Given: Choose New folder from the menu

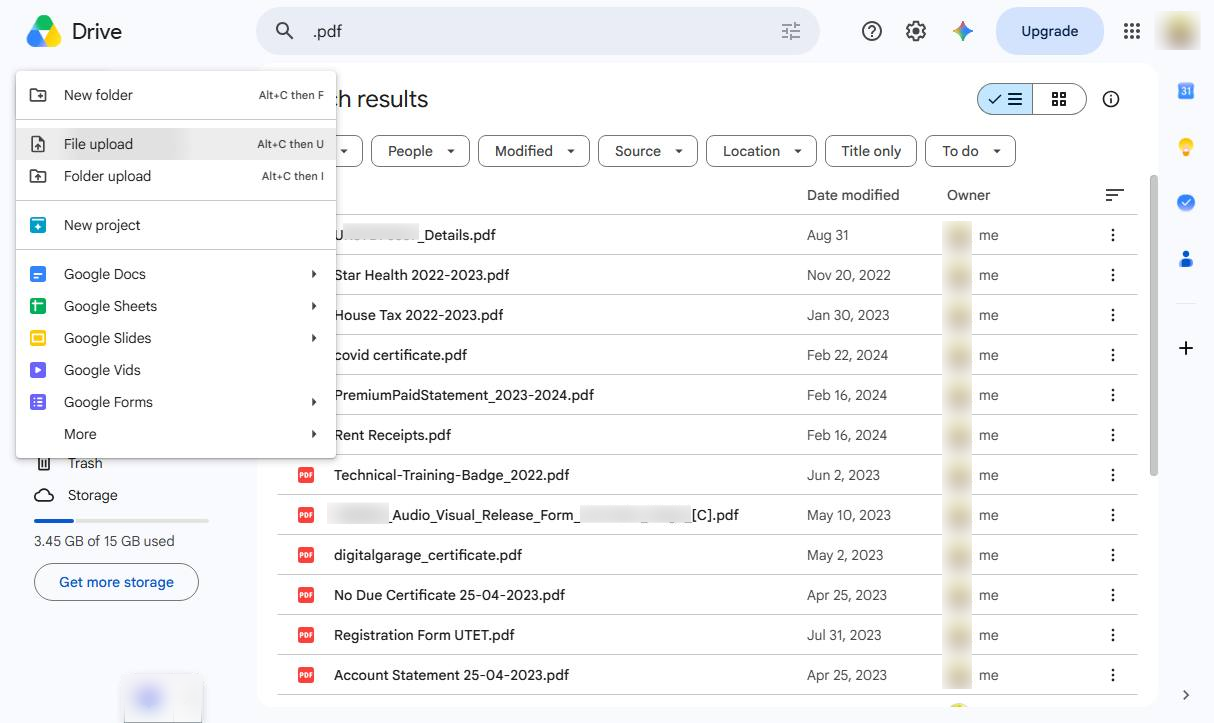Looking at the screenshot, I should [176, 95].
